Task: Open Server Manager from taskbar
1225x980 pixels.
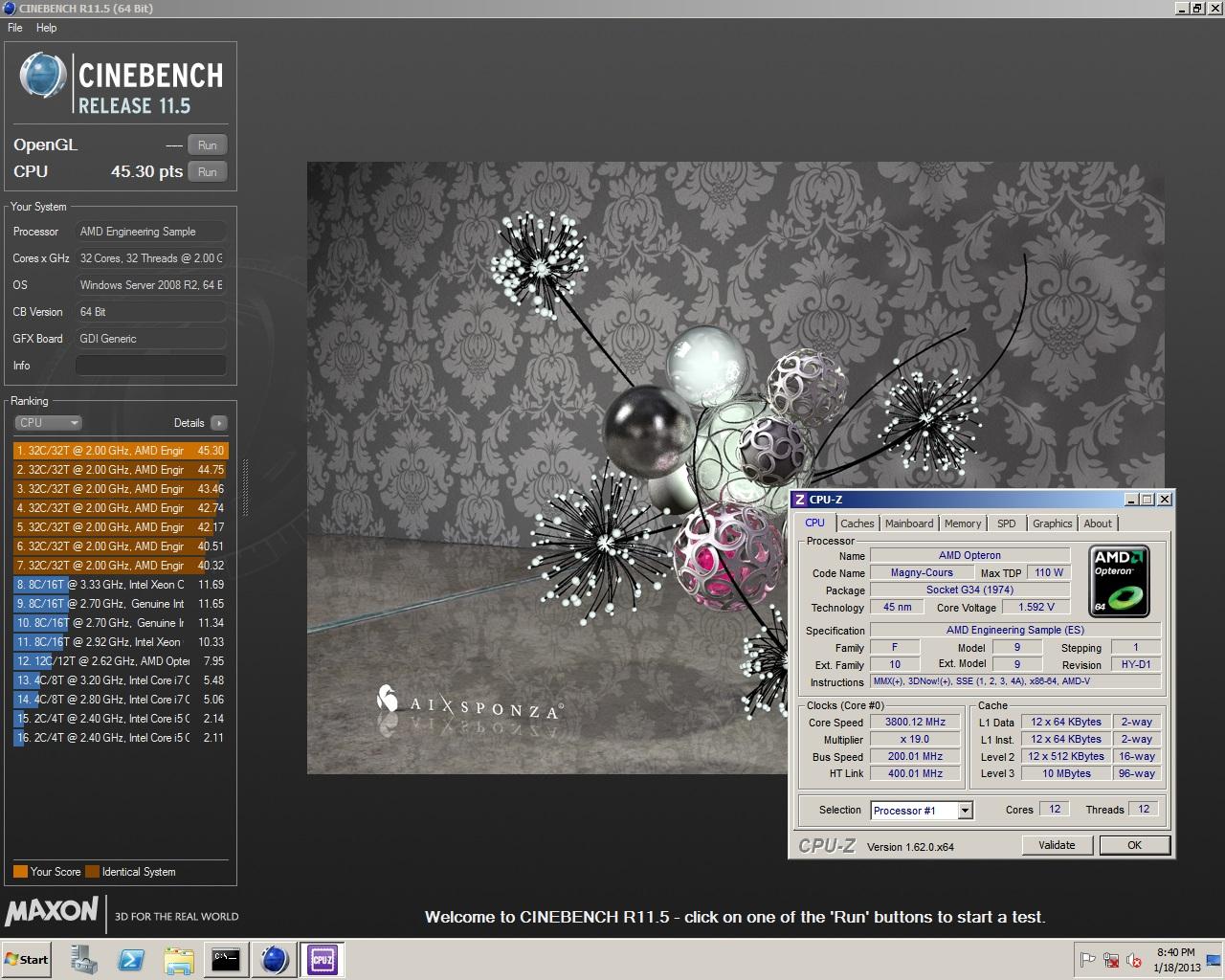Action: (84, 960)
